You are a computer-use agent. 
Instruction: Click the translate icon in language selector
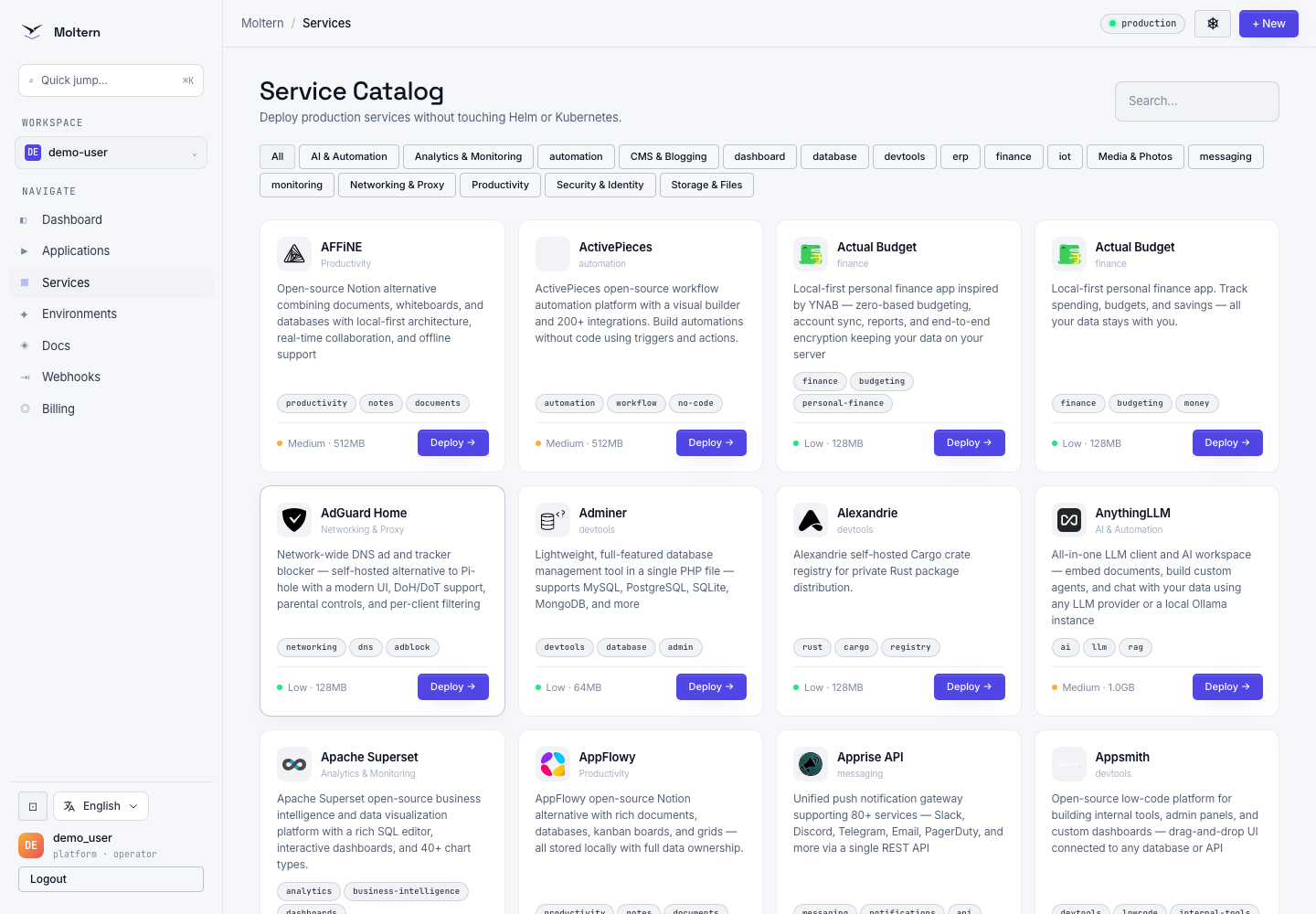click(x=69, y=806)
